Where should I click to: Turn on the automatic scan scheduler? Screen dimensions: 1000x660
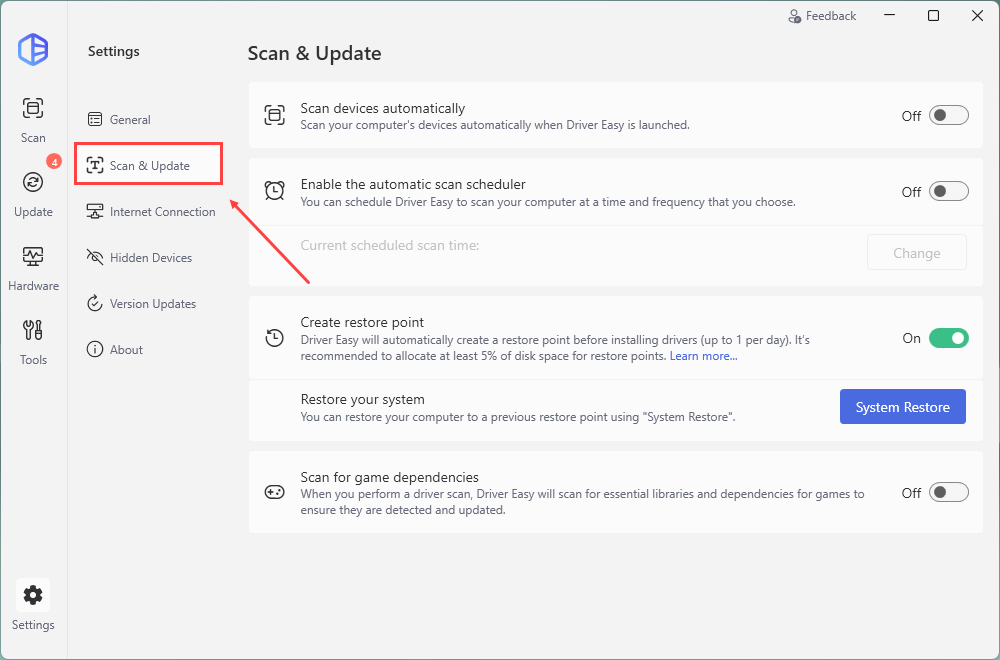948,191
